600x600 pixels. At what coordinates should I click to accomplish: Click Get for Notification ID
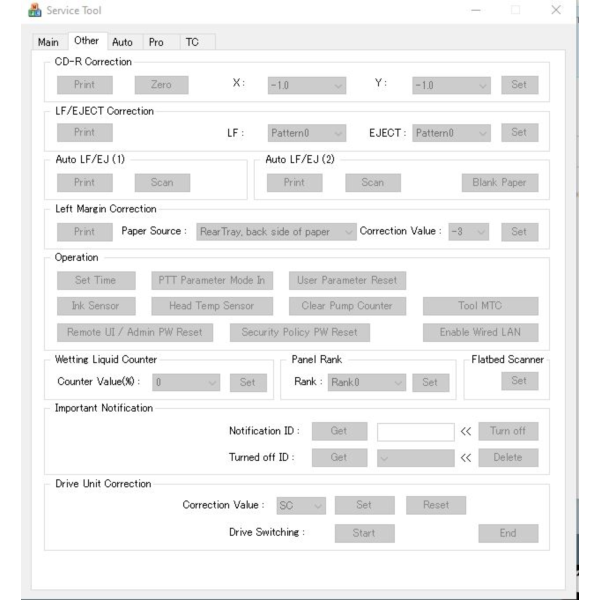pos(339,431)
